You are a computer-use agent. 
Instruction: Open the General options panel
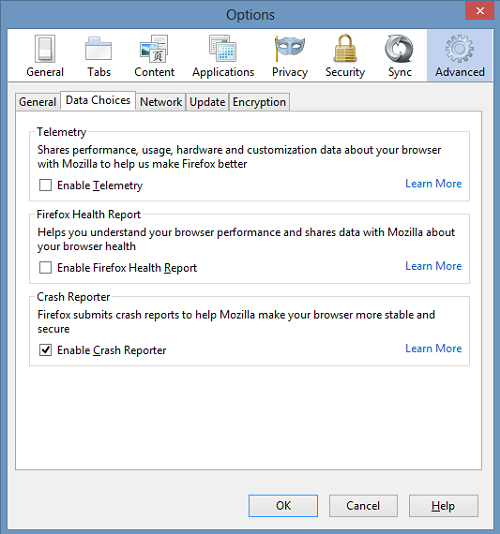[x=45, y=56]
